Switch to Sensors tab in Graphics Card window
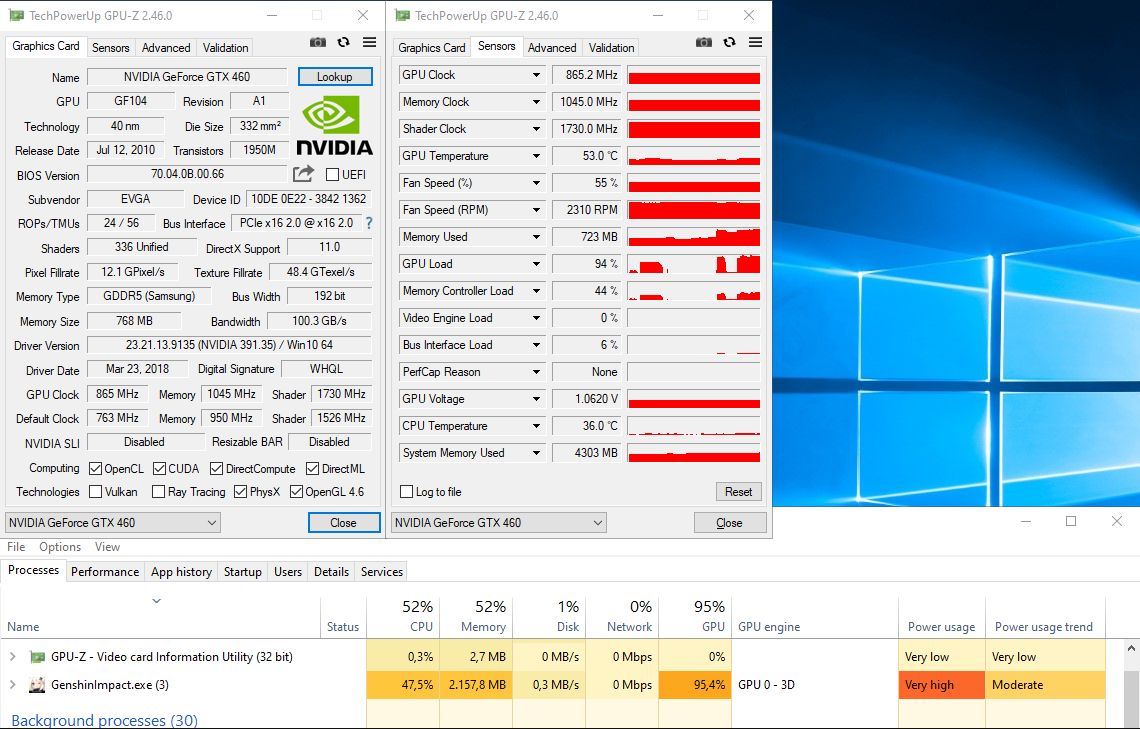Image resolution: width=1140 pixels, height=729 pixels. (111, 48)
